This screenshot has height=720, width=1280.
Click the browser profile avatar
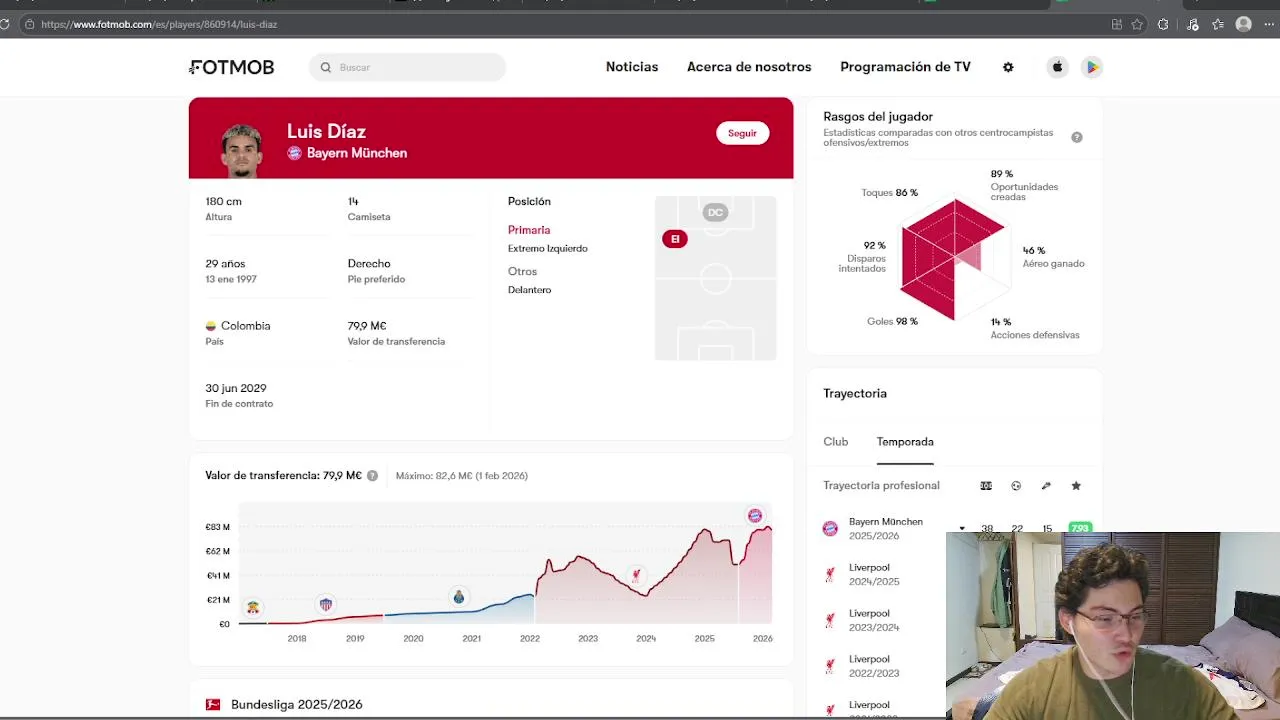[x=1244, y=24]
